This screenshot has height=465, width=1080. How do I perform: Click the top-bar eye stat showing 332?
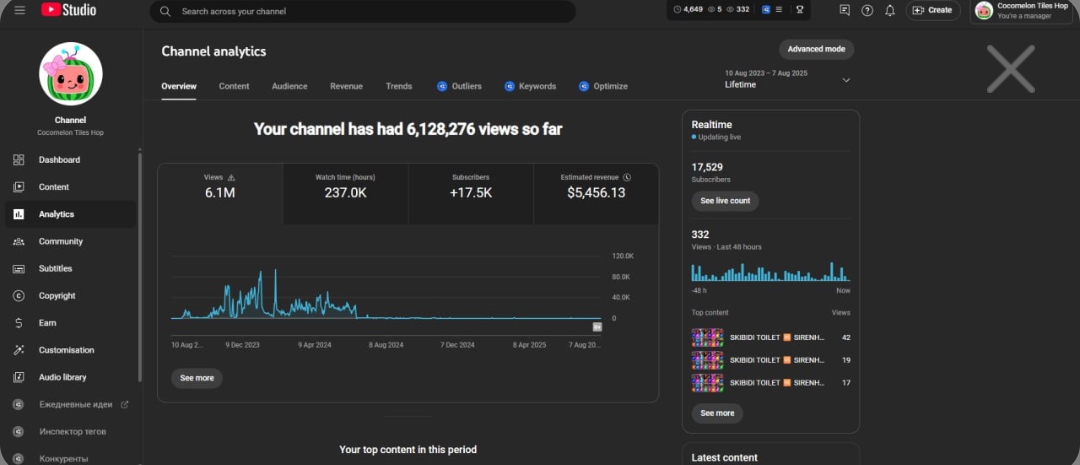click(x=738, y=10)
